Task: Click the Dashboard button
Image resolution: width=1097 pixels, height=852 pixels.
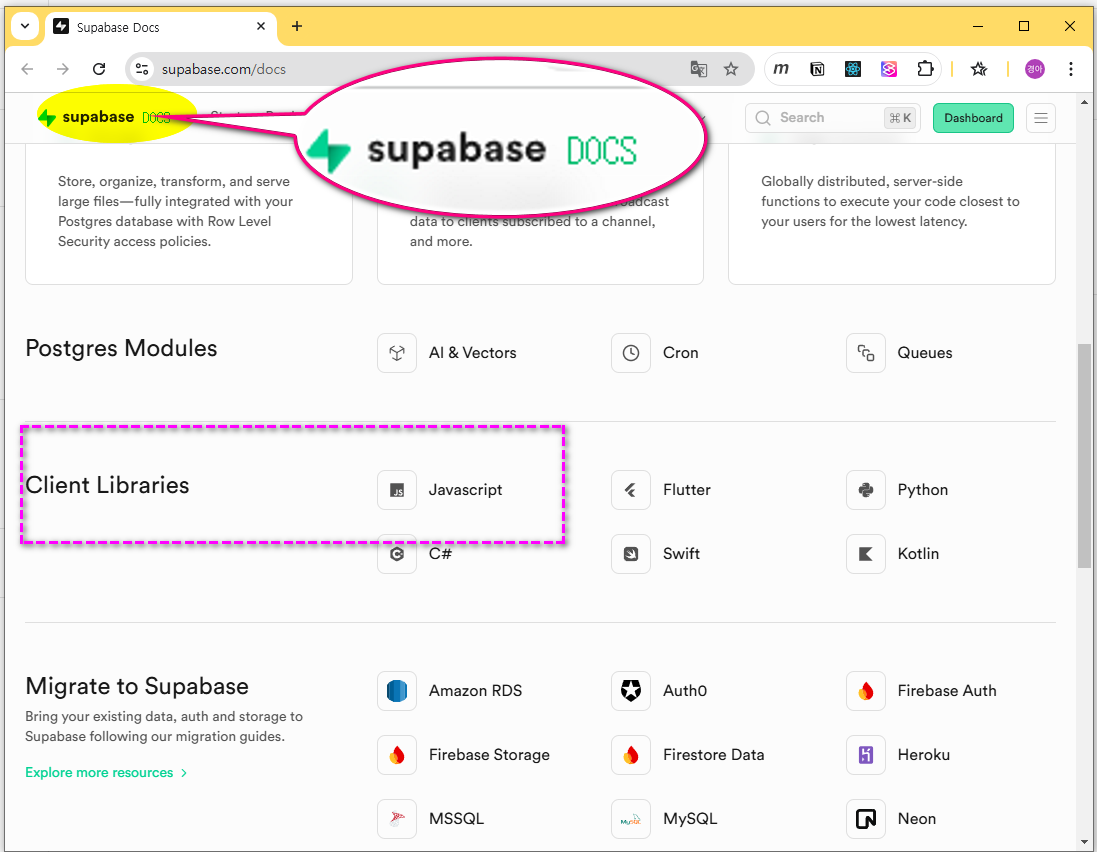Action: coord(973,118)
